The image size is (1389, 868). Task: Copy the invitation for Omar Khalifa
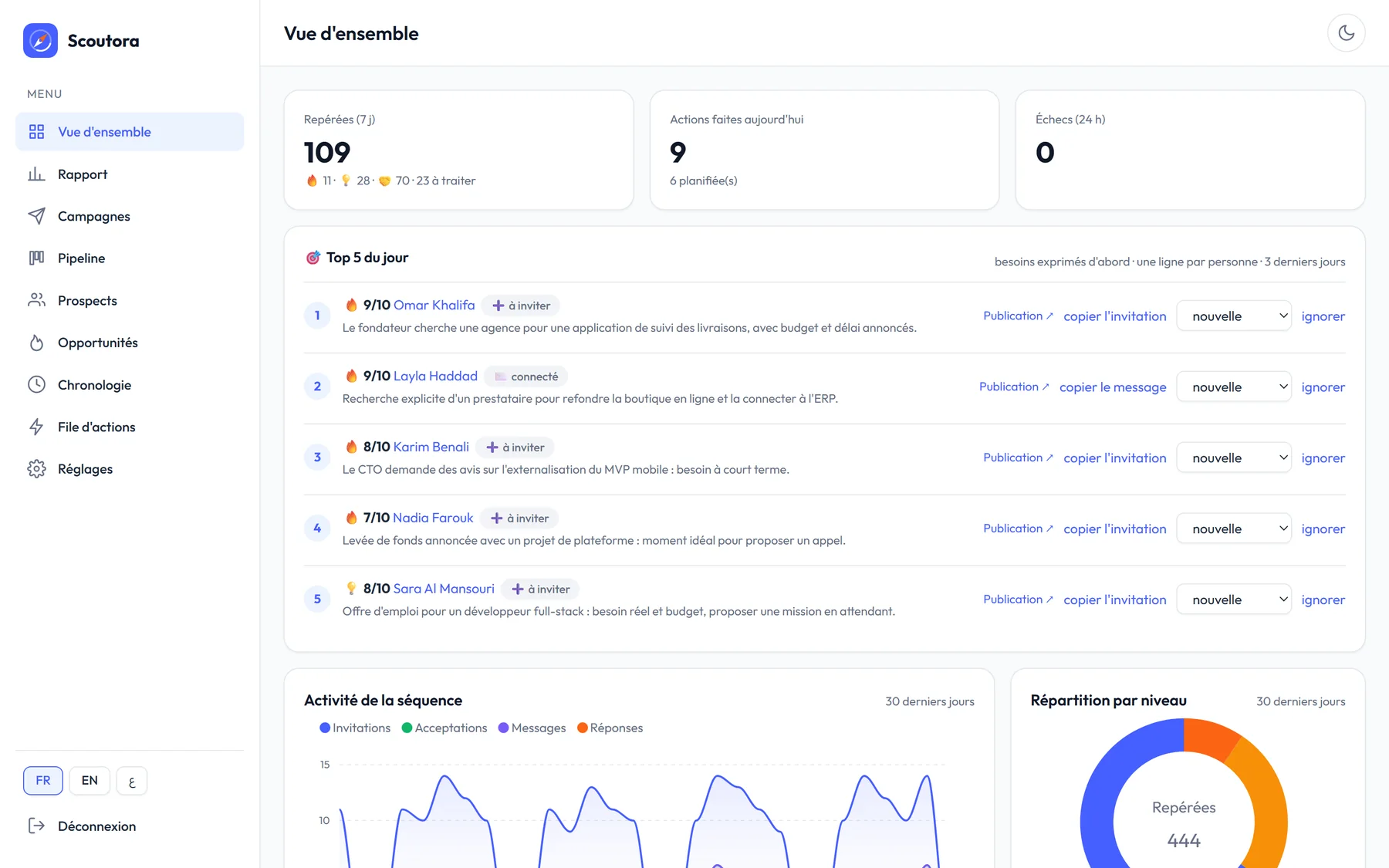pos(1115,316)
